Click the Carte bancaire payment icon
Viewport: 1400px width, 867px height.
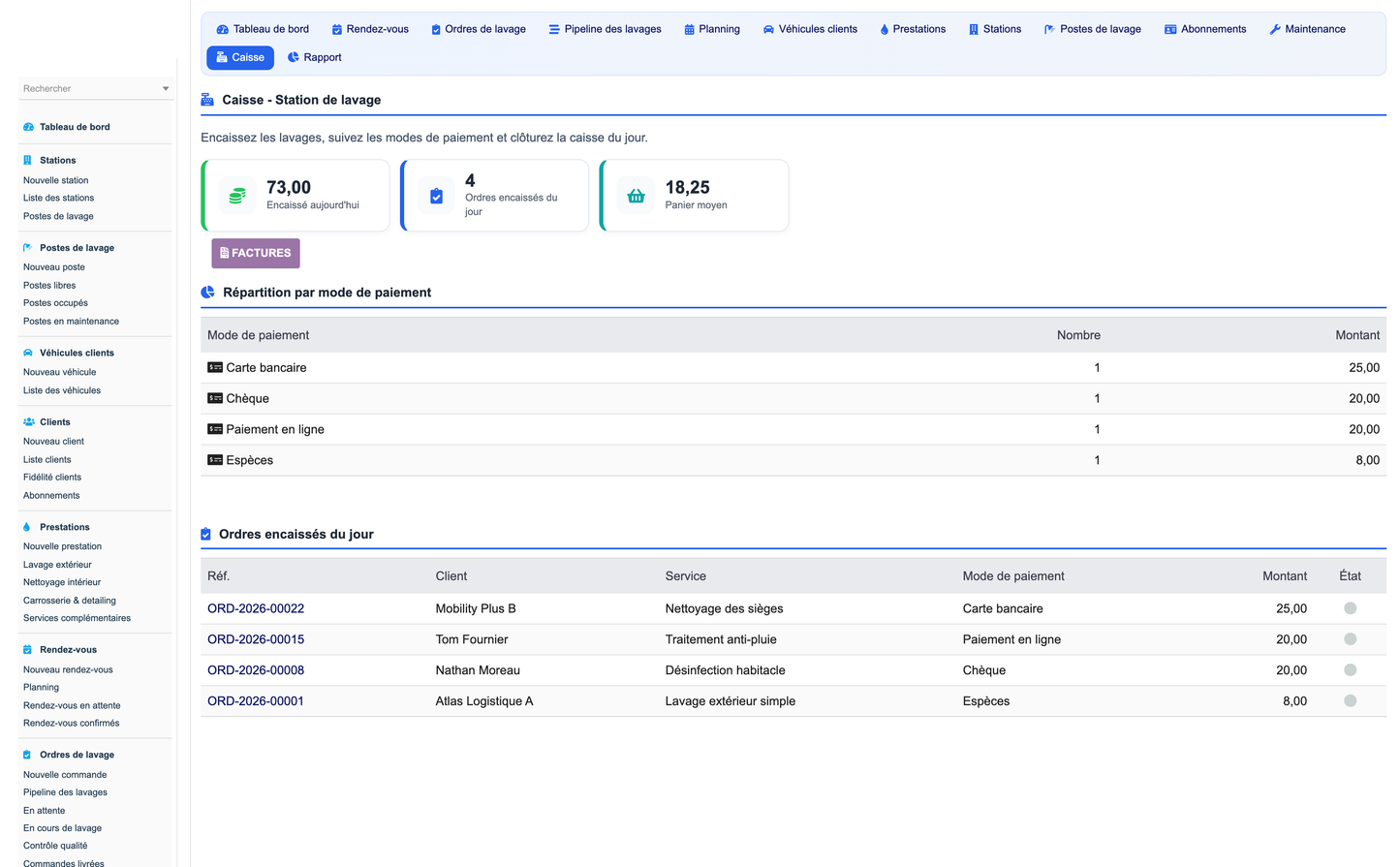pos(215,367)
